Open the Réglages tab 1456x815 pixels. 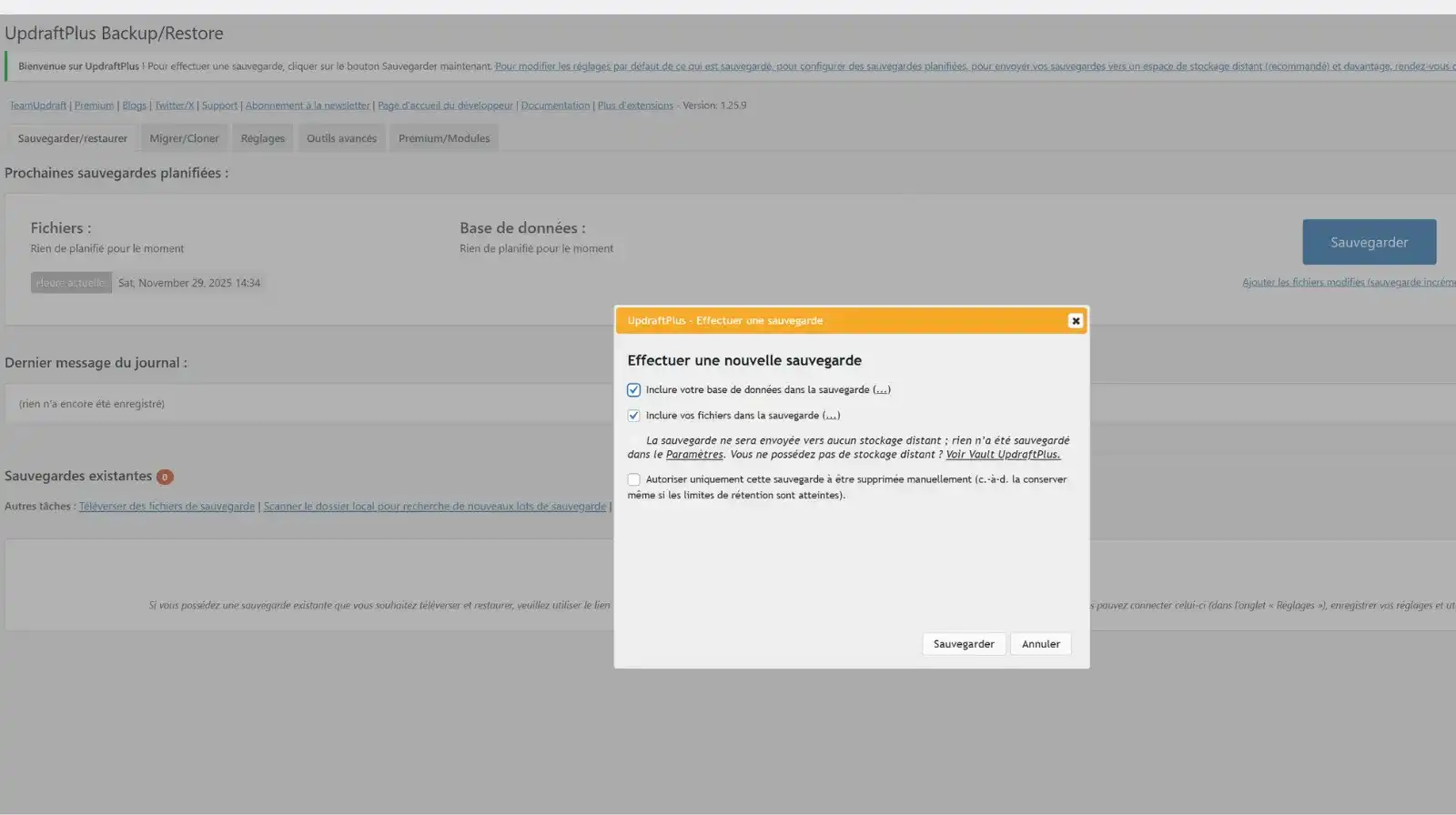pos(262,138)
